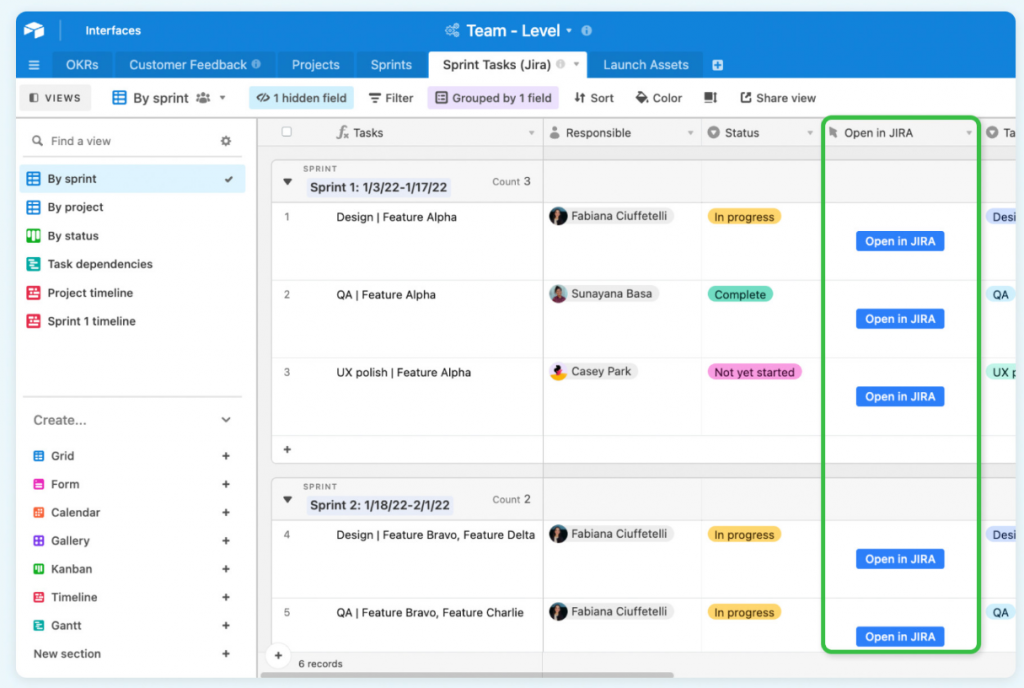
Task: Add a new Grid view with plus icon
Action: 225,456
